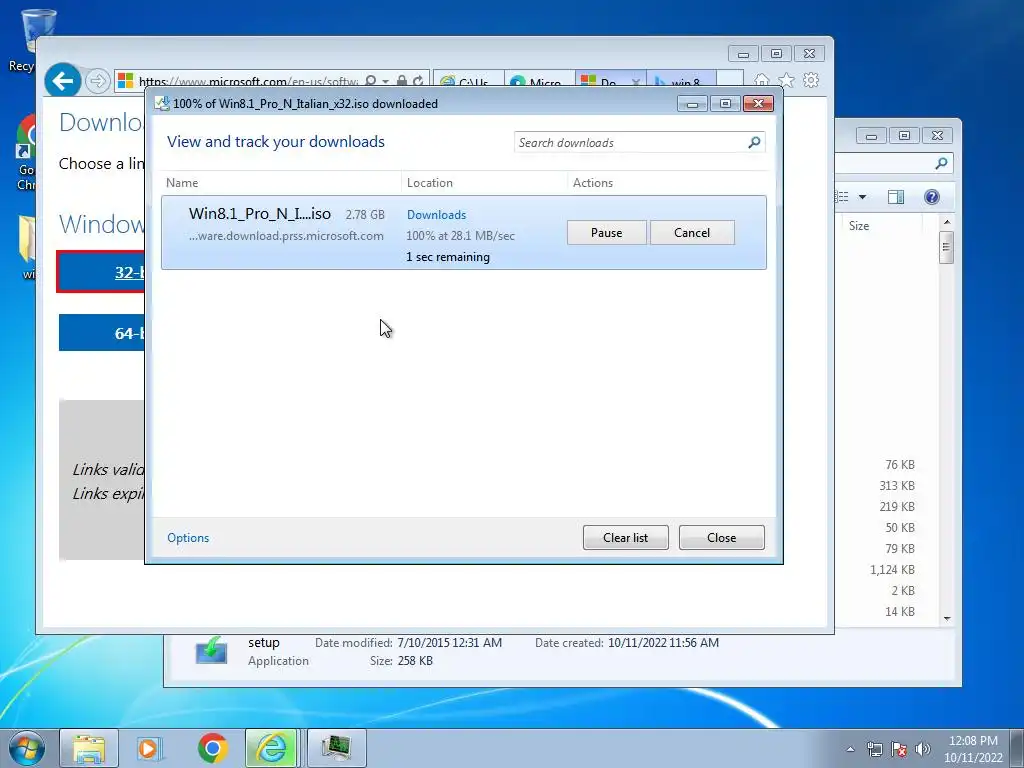Viewport: 1024px width, 768px height.
Task: Minimize the View Downloads dialog
Action: tap(692, 104)
